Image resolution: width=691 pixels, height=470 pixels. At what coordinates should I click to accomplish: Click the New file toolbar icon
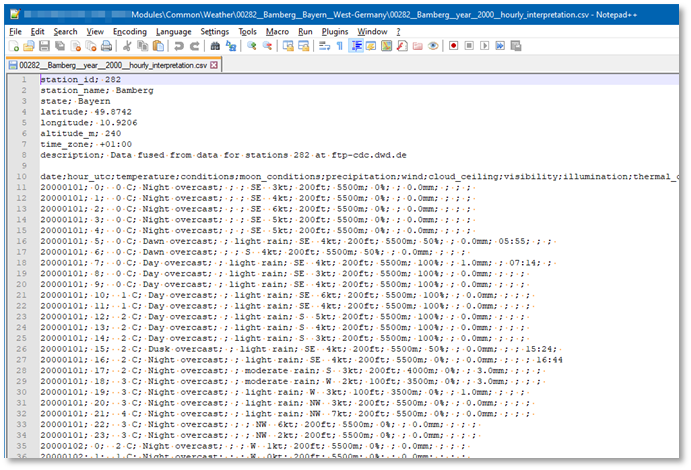point(15,46)
